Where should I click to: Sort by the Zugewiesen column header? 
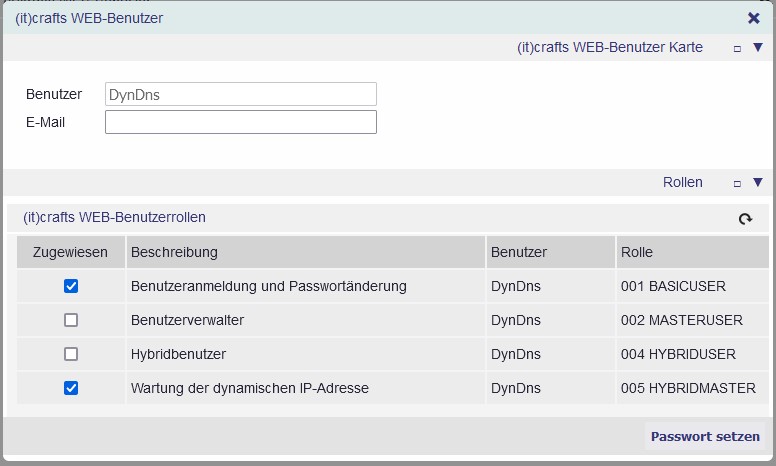(x=70, y=252)
